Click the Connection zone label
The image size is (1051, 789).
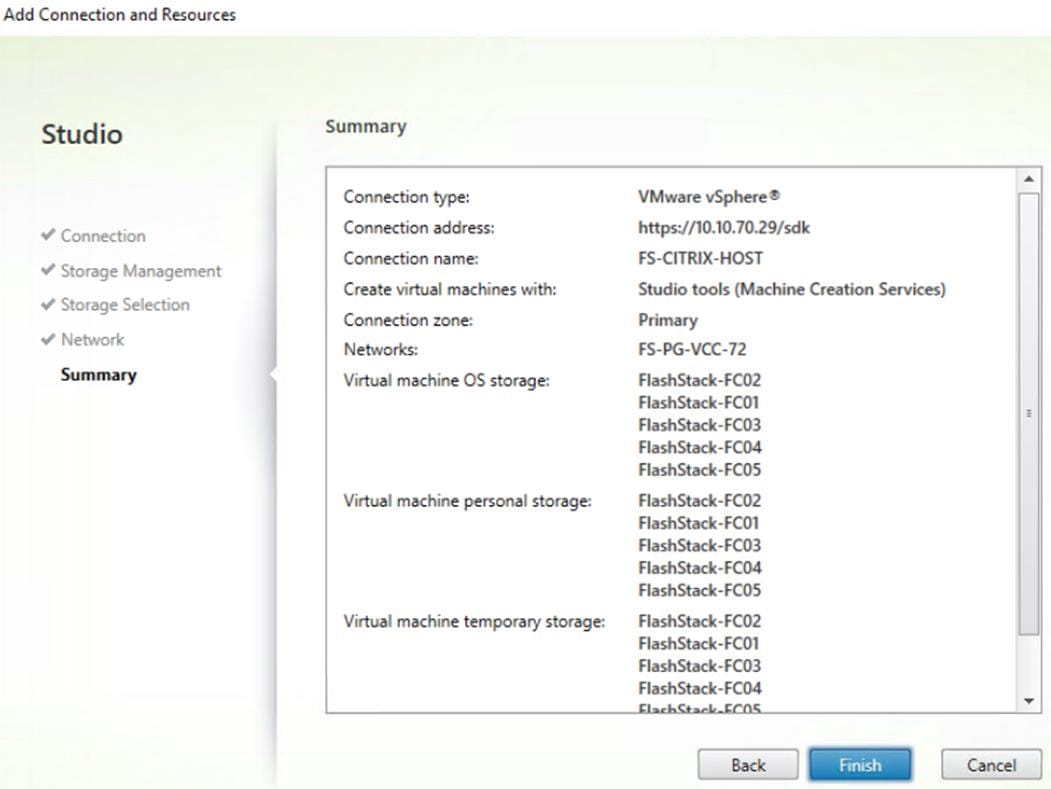click(408, 320)
